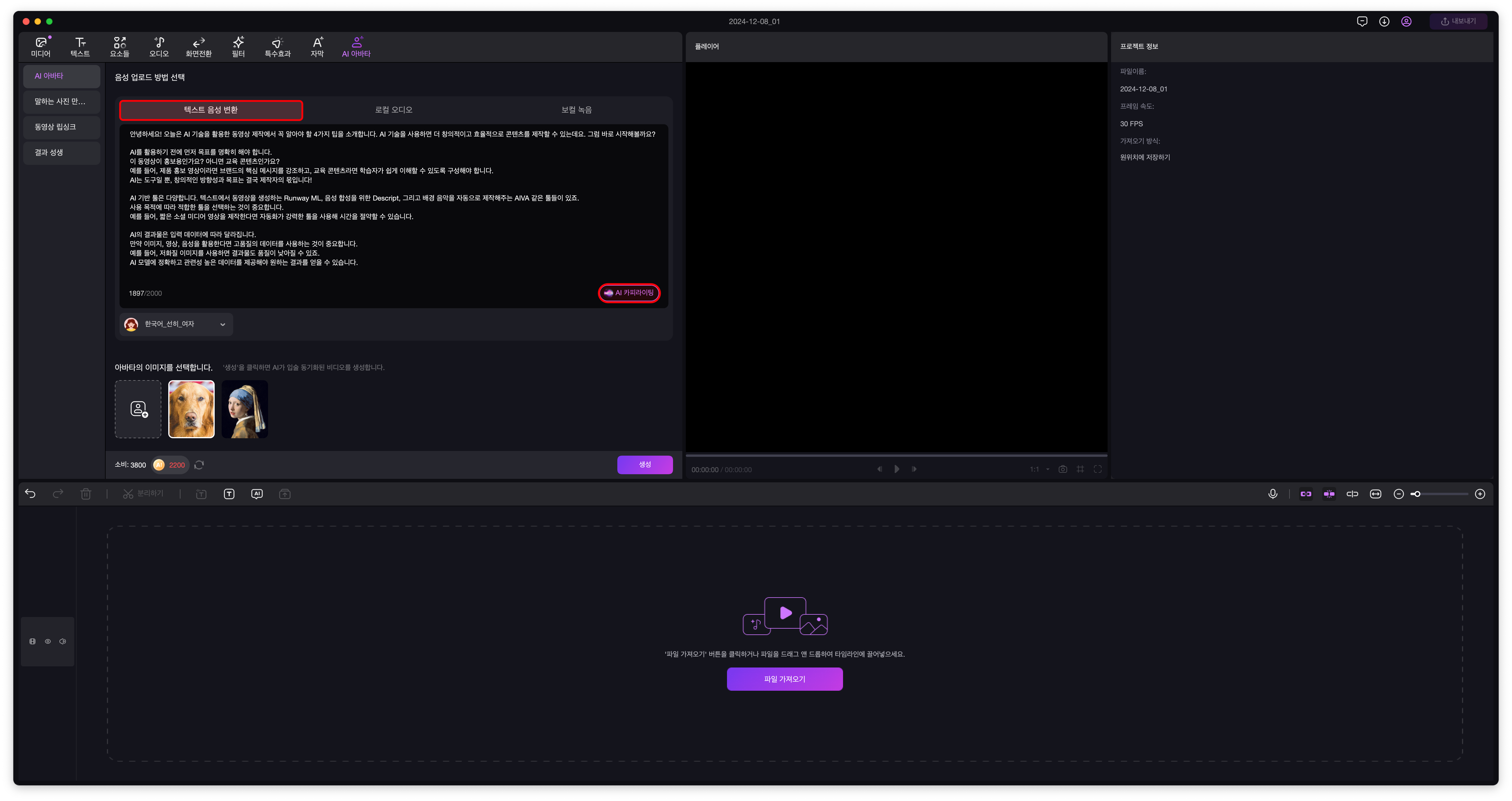Click the undo arrow in timeline toolbar

[30, 494]
